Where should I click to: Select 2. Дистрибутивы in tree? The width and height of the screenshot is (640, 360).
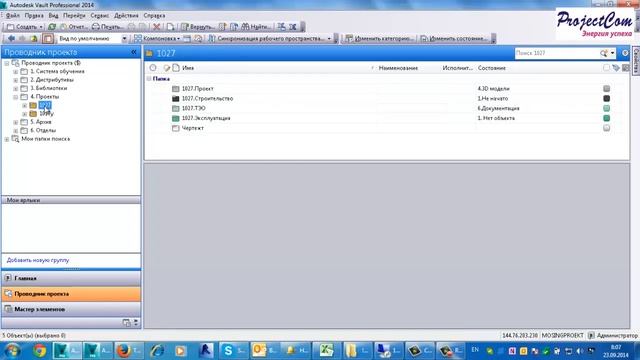[x=52, y=80]
